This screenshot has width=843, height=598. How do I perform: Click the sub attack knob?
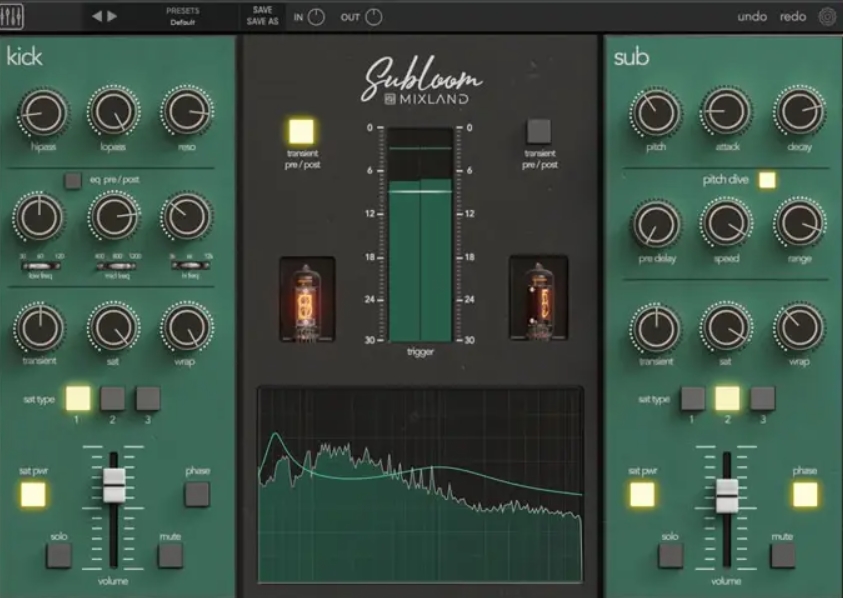click(x=726, y=112)
